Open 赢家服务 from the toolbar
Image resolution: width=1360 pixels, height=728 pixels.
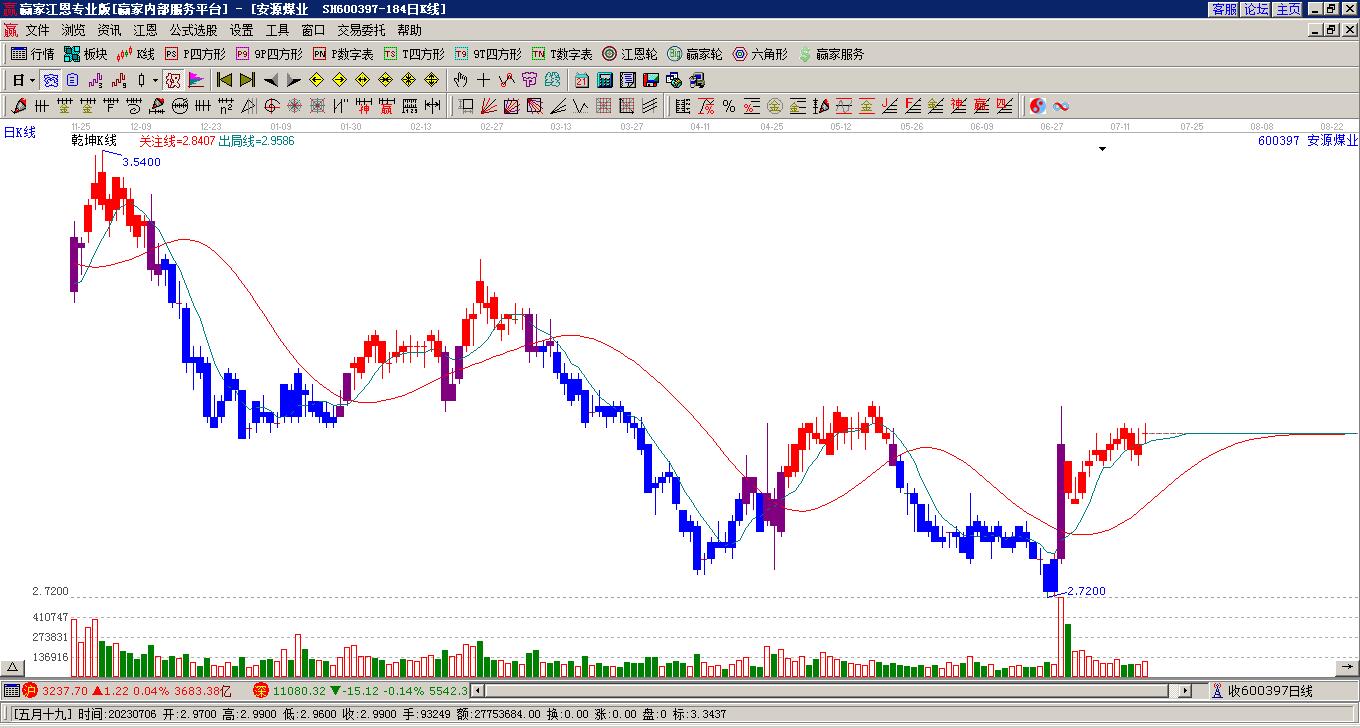[x=831, y=54]
